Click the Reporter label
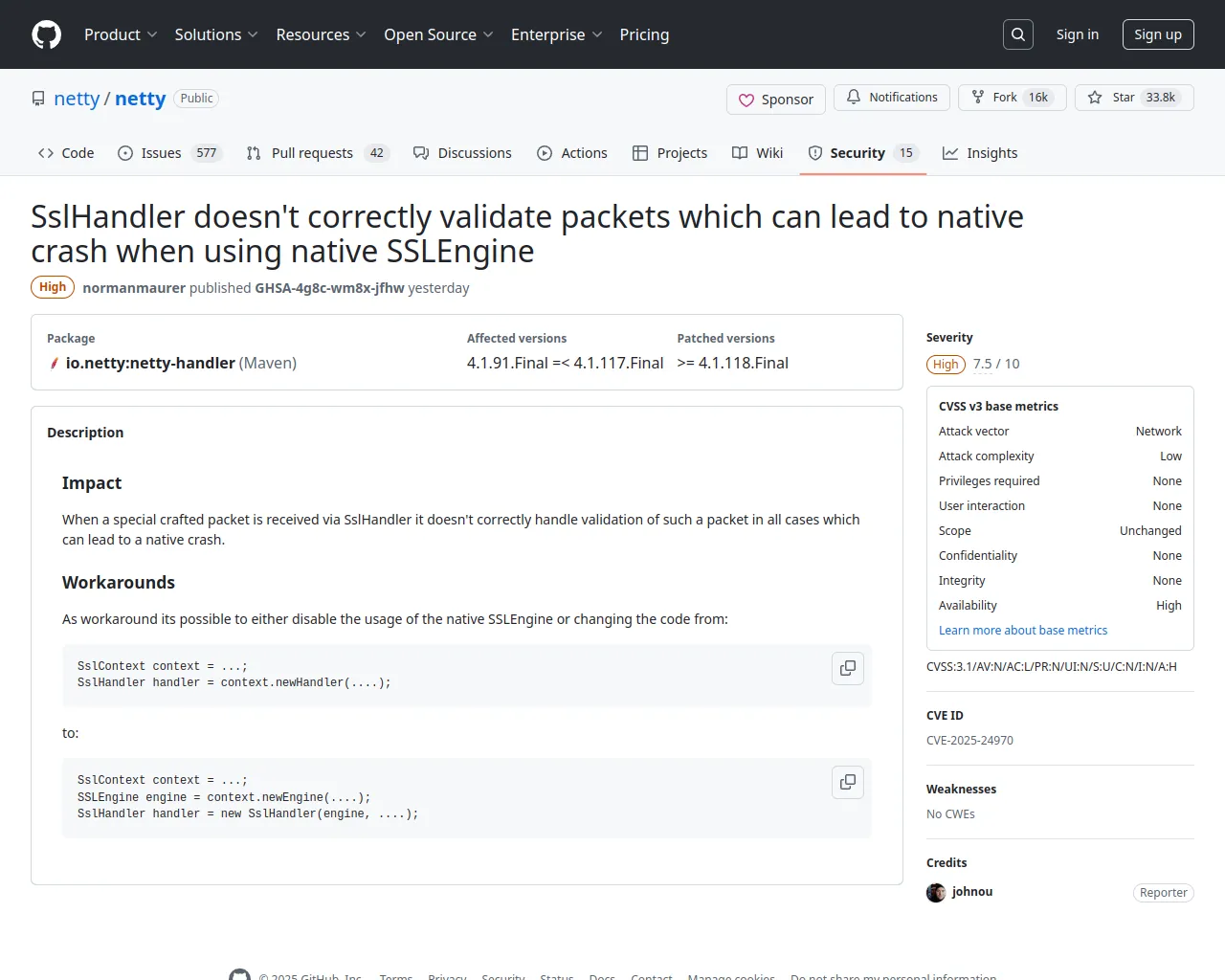Viewport: 1225px width, 980px height. 1164,893
